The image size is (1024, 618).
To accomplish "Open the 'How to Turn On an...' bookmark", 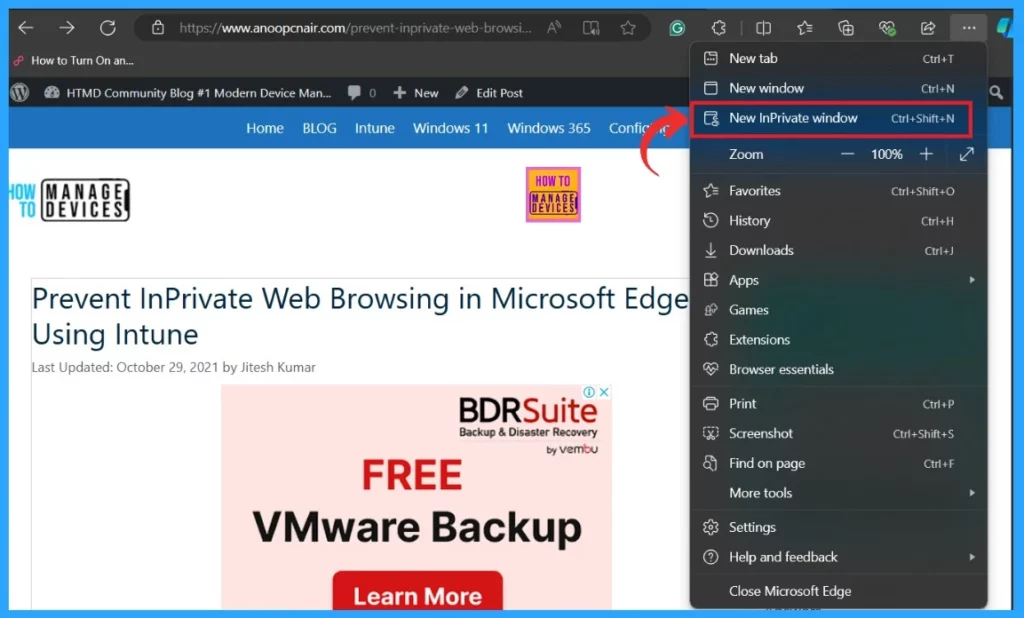I will 74,61.
